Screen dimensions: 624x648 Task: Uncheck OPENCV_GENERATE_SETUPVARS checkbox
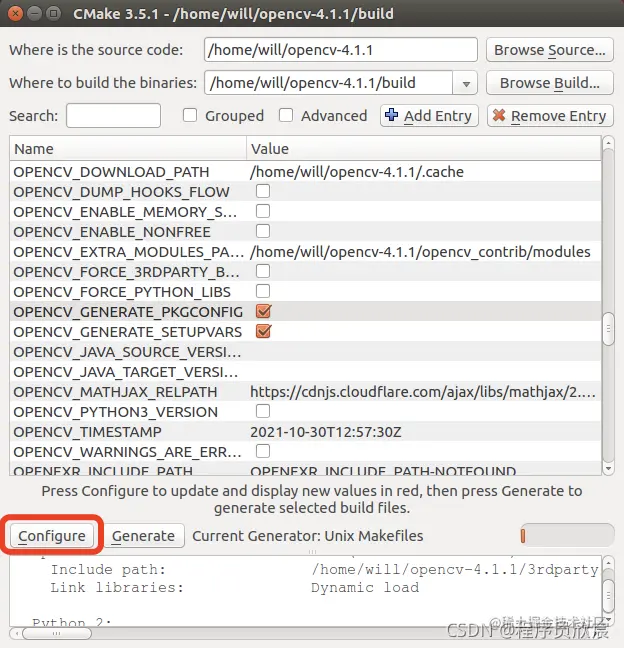point(263,331)
